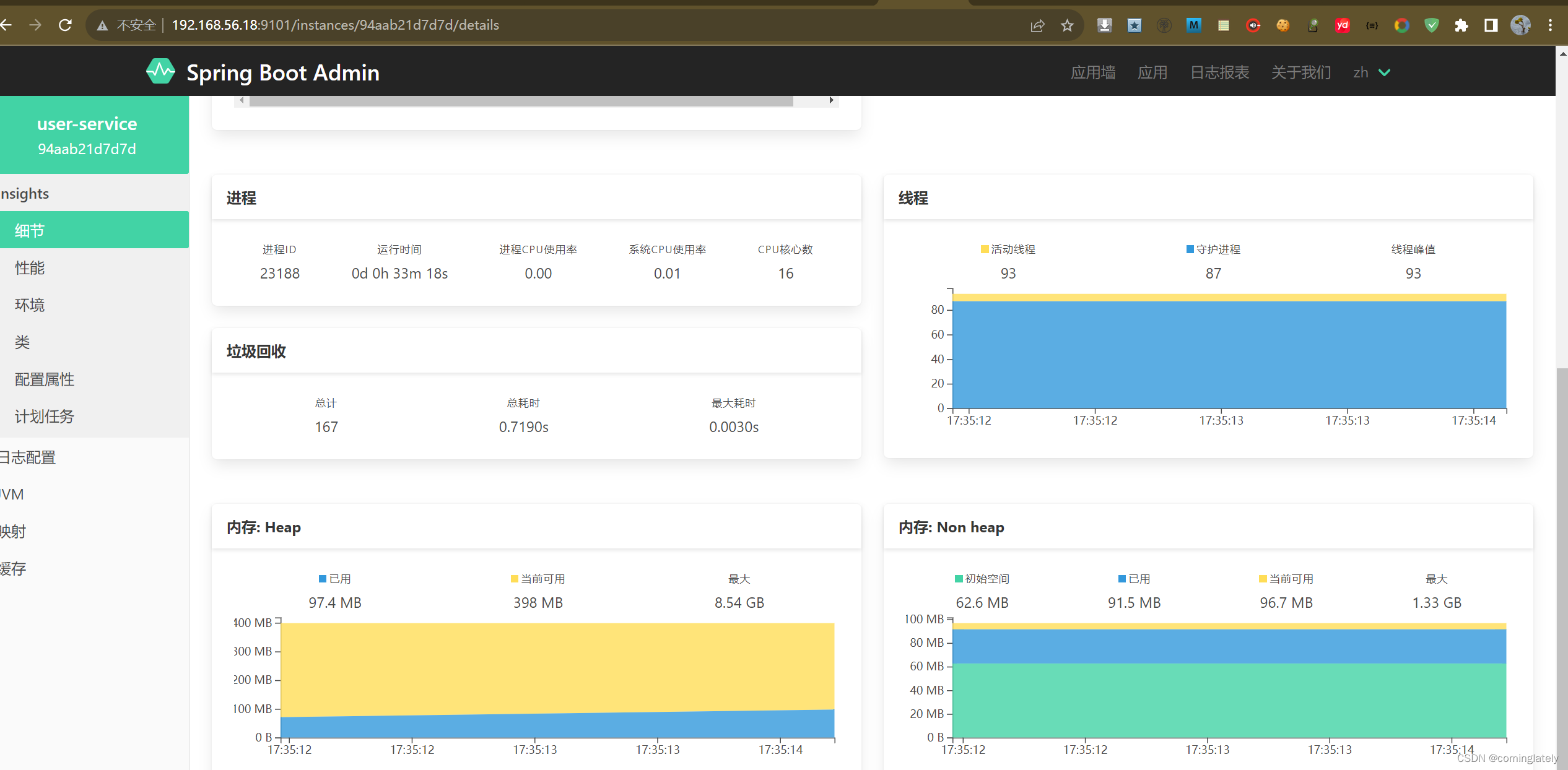Open the colorful circle extension icon
This screenshot has width=1568, height=770.
click(1401, 25)
